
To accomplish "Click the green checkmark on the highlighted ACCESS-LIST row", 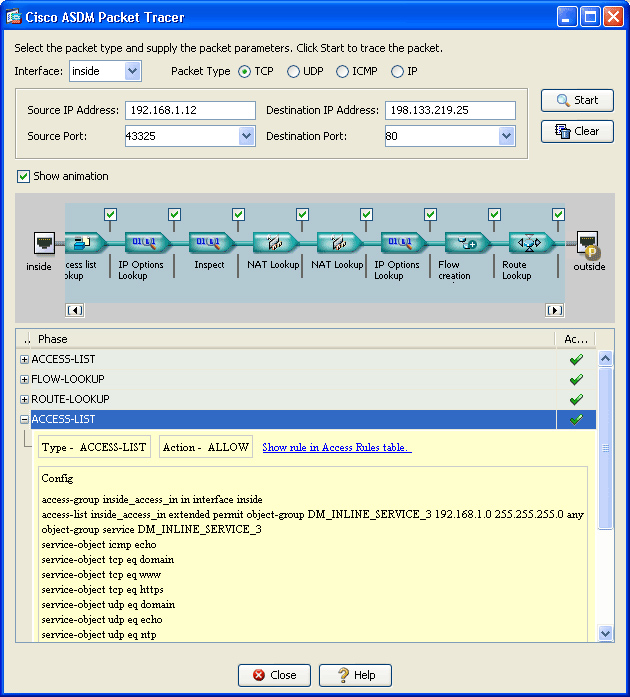I will tap(576, 419).
